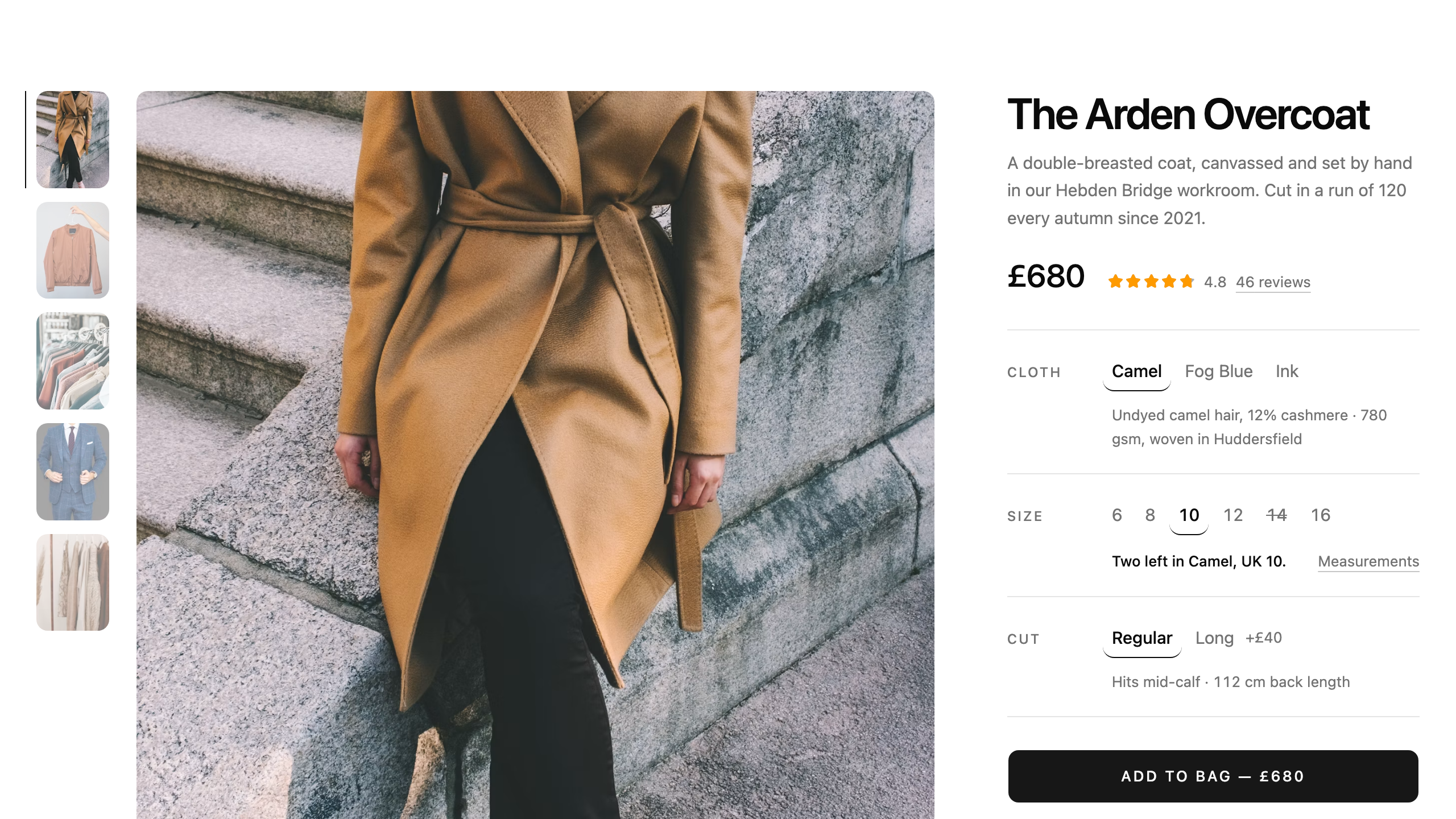1456x819 pixels.
Task: Open the pink bomber jacket thumbnail
Action: pos(73,250)
